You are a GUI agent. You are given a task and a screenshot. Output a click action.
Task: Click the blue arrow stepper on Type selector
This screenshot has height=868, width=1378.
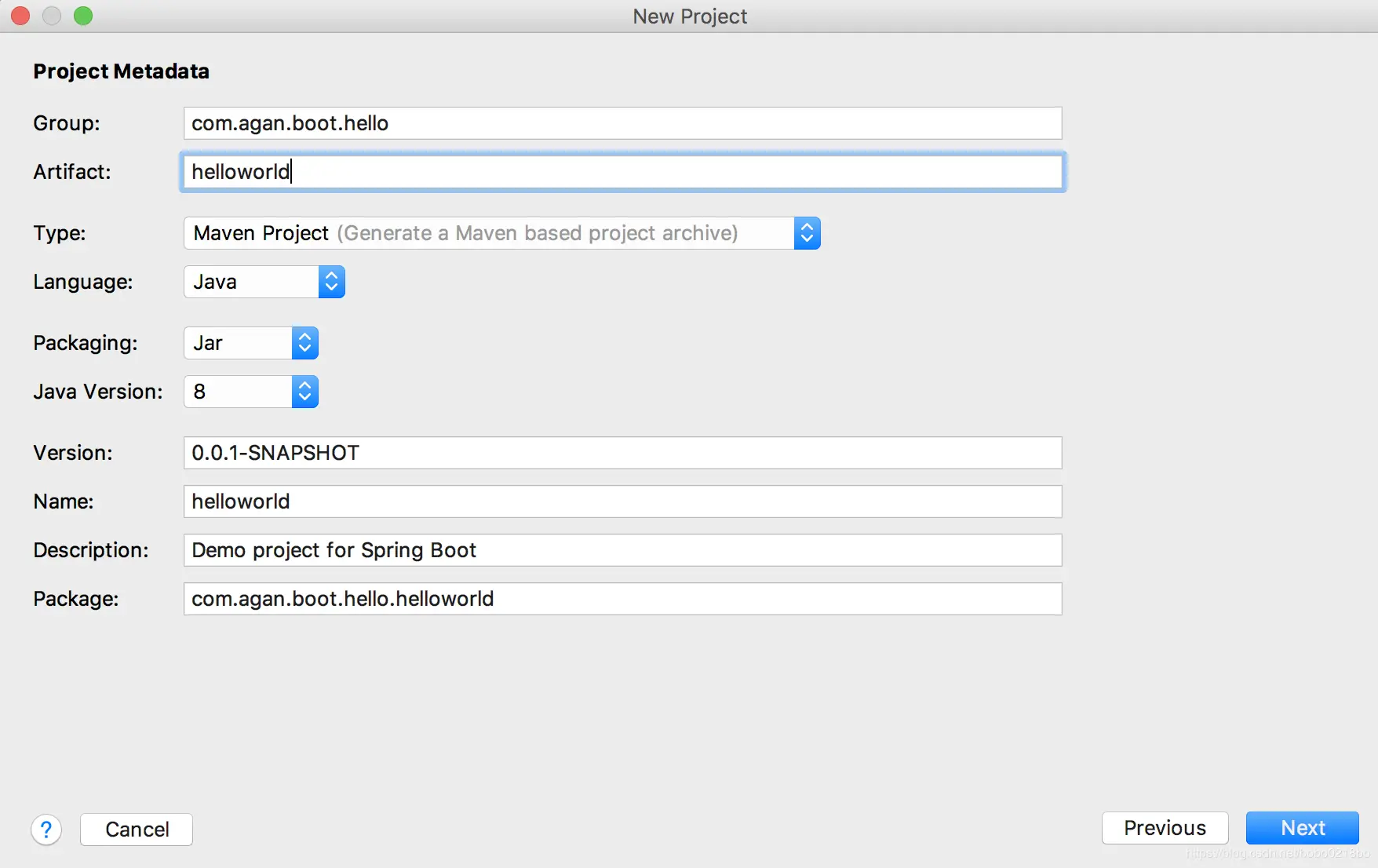click(807, 233)
